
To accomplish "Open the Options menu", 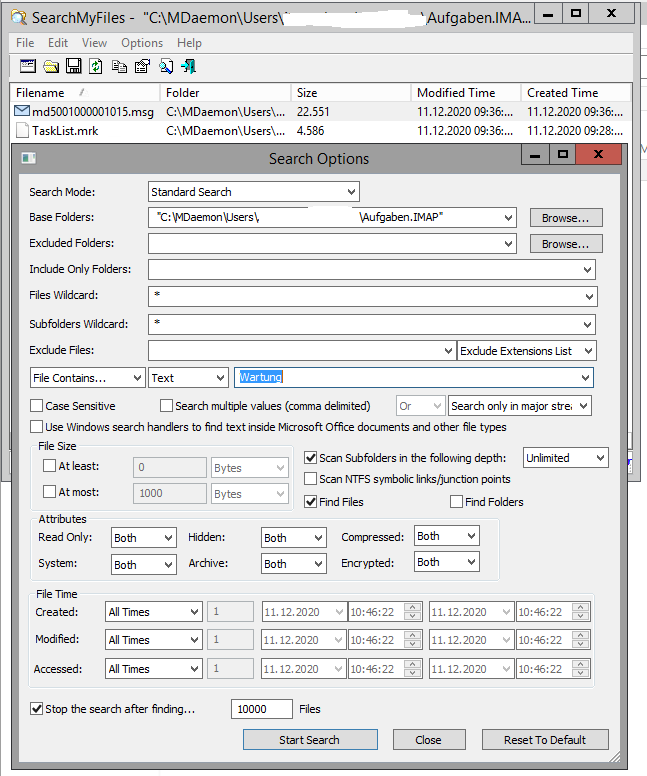I will point(142,43).
